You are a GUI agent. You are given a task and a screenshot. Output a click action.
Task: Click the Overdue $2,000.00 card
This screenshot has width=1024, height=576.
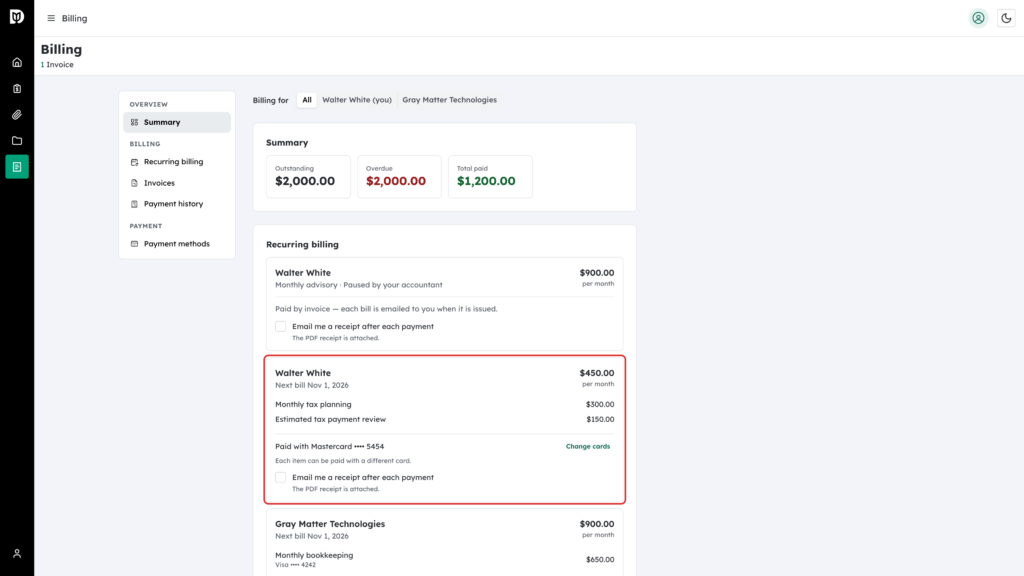click(x=399, y=176)
